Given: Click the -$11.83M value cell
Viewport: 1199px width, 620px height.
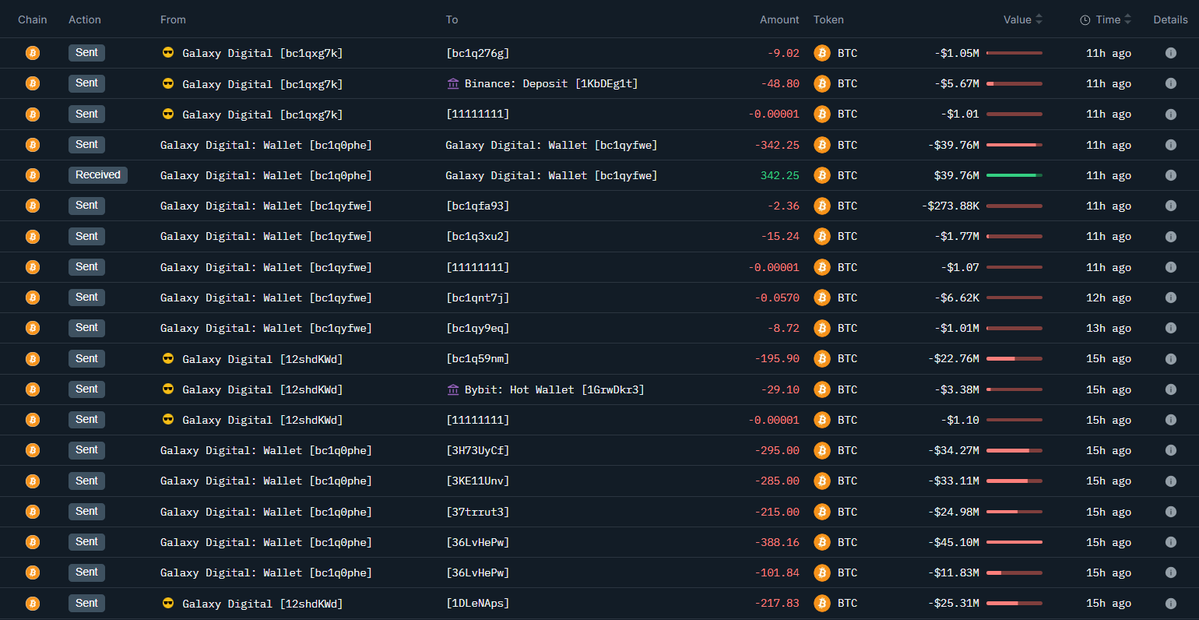Looking at the screenshot, I should pos(954,573).
